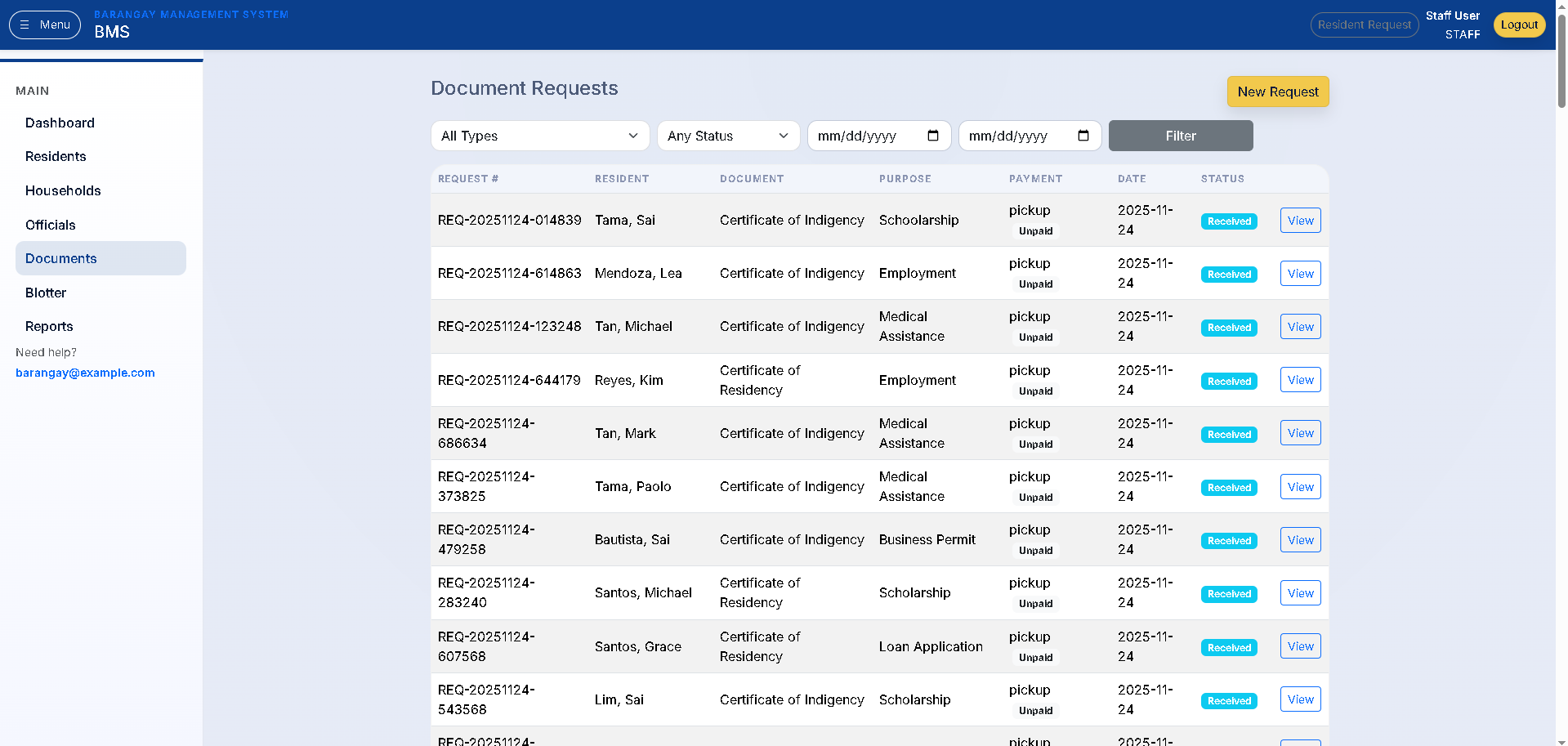Click the start date input field
Image resolution: width=1568 pixels, height=746 pixels.
(866, 136)
